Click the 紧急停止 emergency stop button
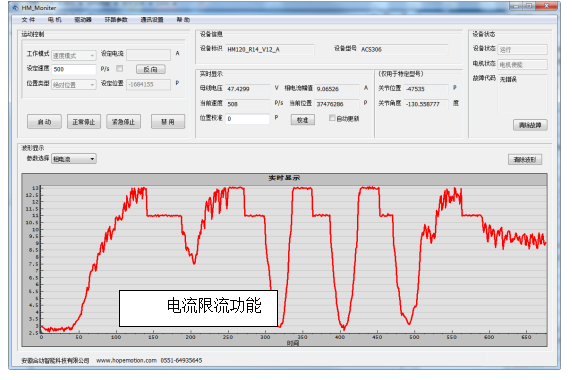Screen dimensions: 573x380 [124, 122]
